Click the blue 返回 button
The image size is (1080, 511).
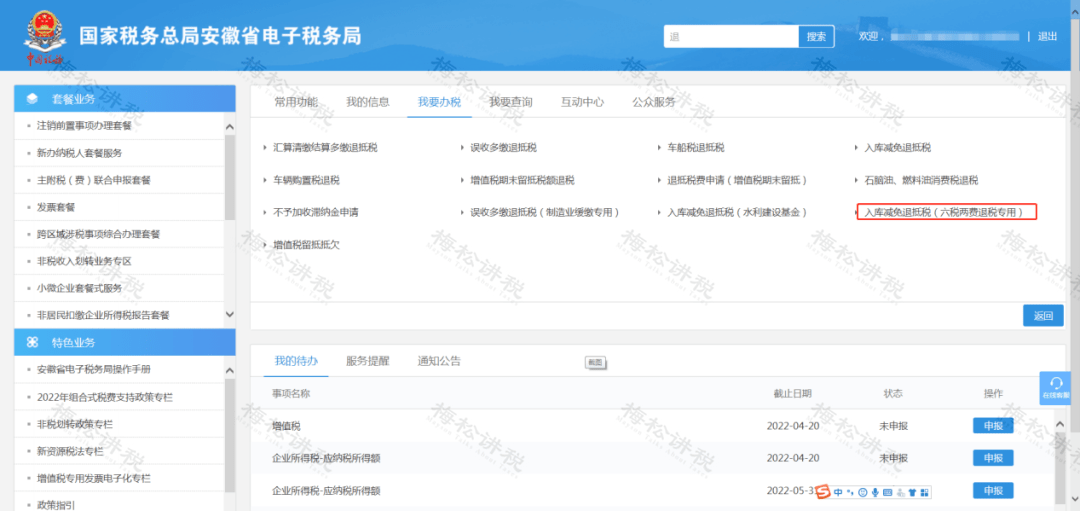click(1043, 316)
